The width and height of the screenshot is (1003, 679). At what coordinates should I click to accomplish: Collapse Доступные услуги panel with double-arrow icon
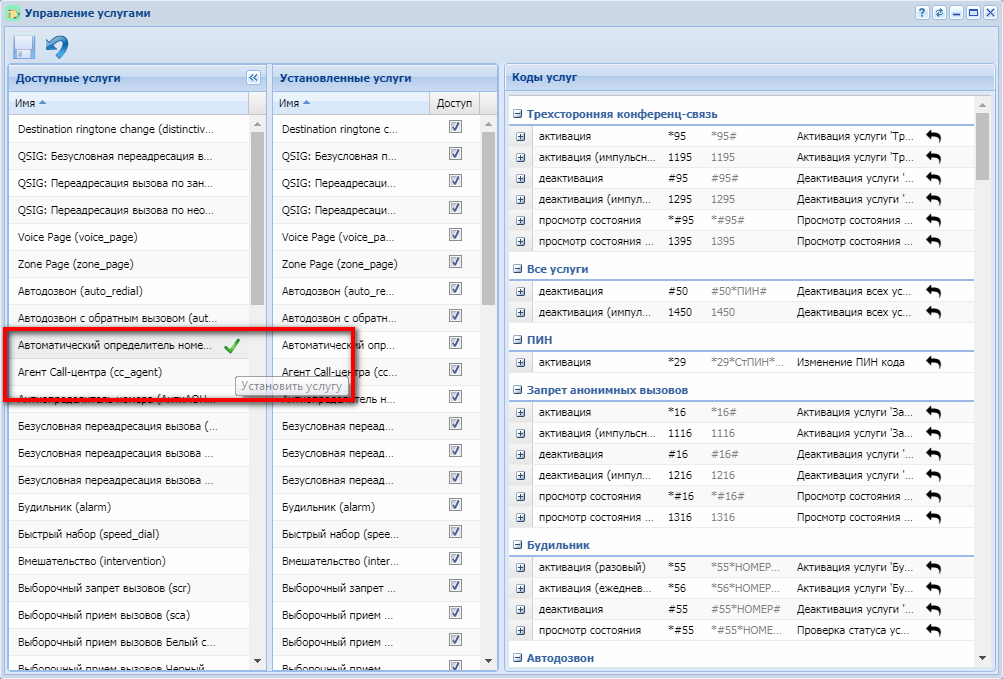(253, 77)
